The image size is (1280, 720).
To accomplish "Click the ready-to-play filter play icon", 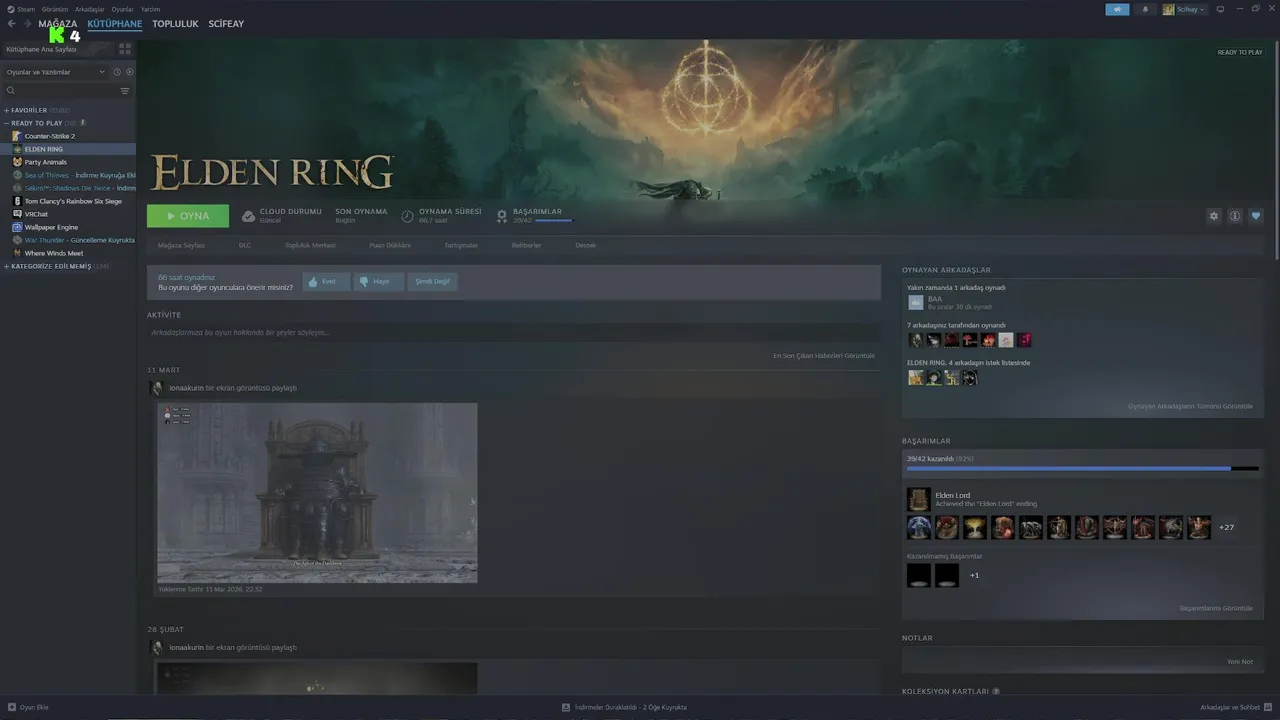I will click(x=130, y=72).
